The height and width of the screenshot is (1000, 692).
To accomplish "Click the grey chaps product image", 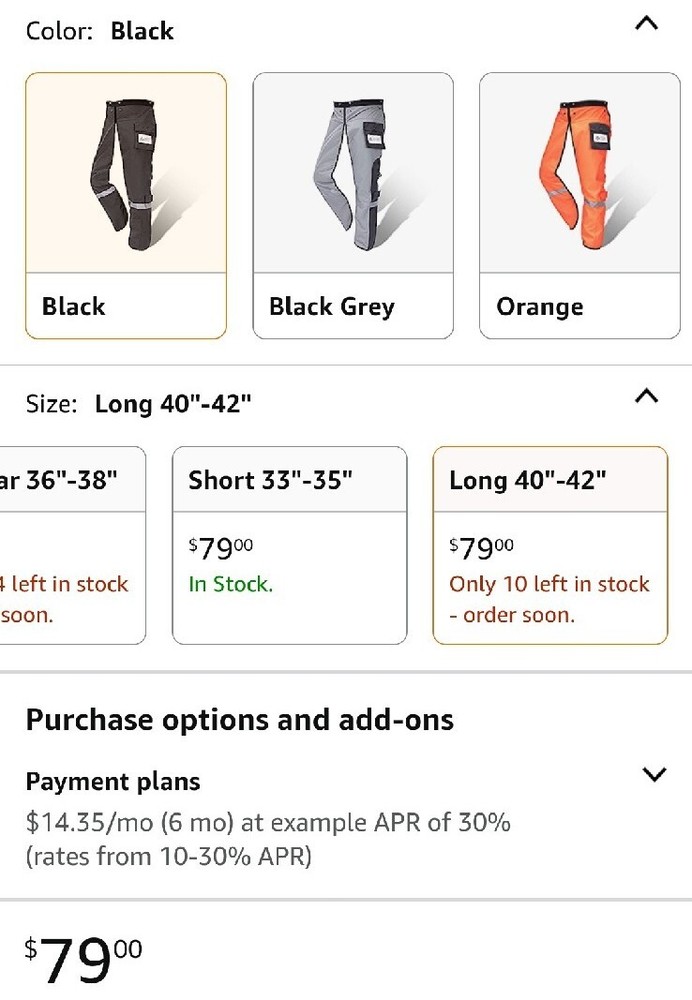I will tap(353, 173).
